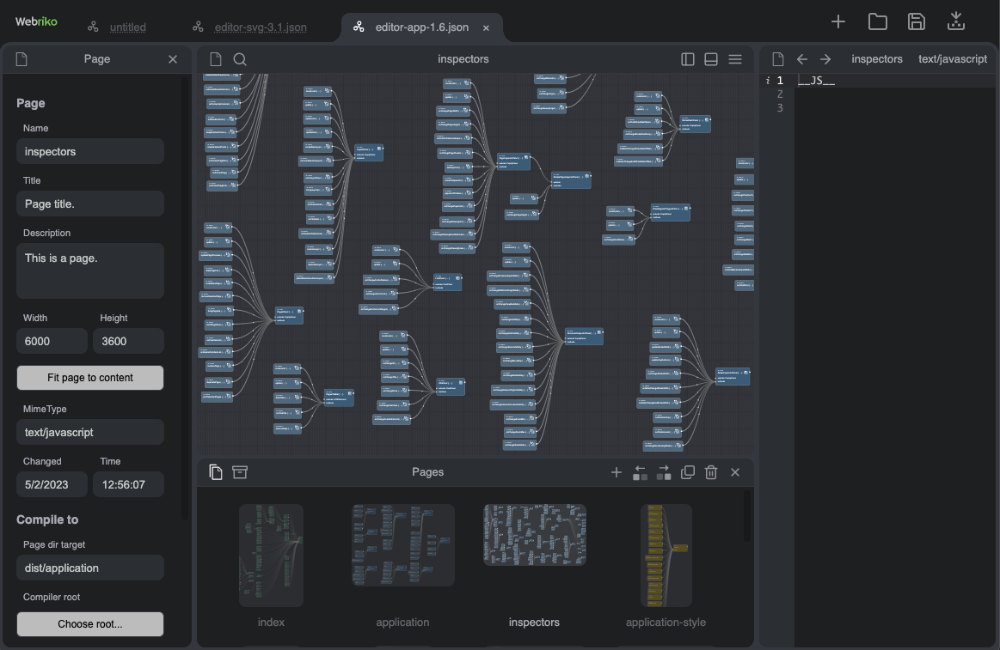The height and width of the screenshot is (650, 1000).
Task: Toggle the left sidebar panel layout icon
Action: click(x=688, y=59)
